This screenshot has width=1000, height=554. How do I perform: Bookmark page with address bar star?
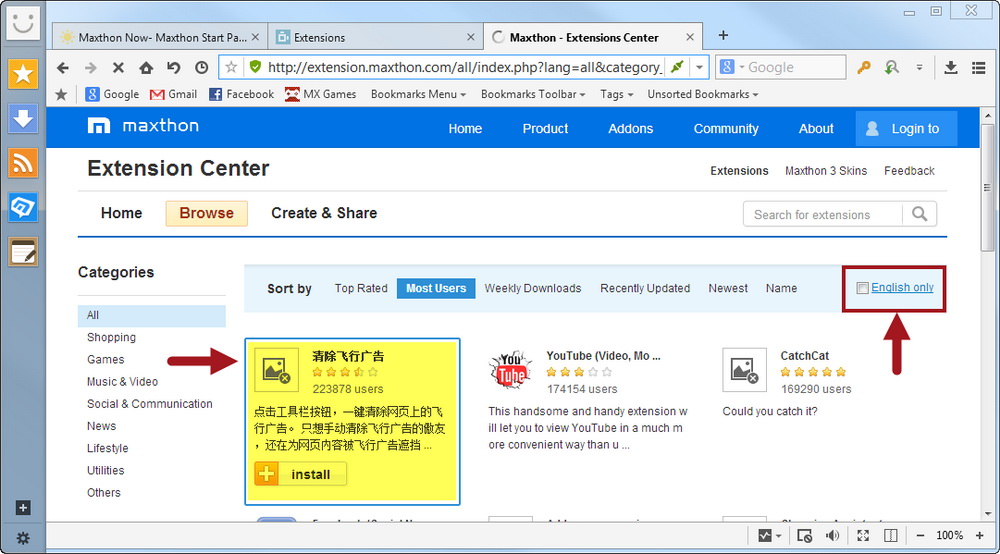(232, 67)
